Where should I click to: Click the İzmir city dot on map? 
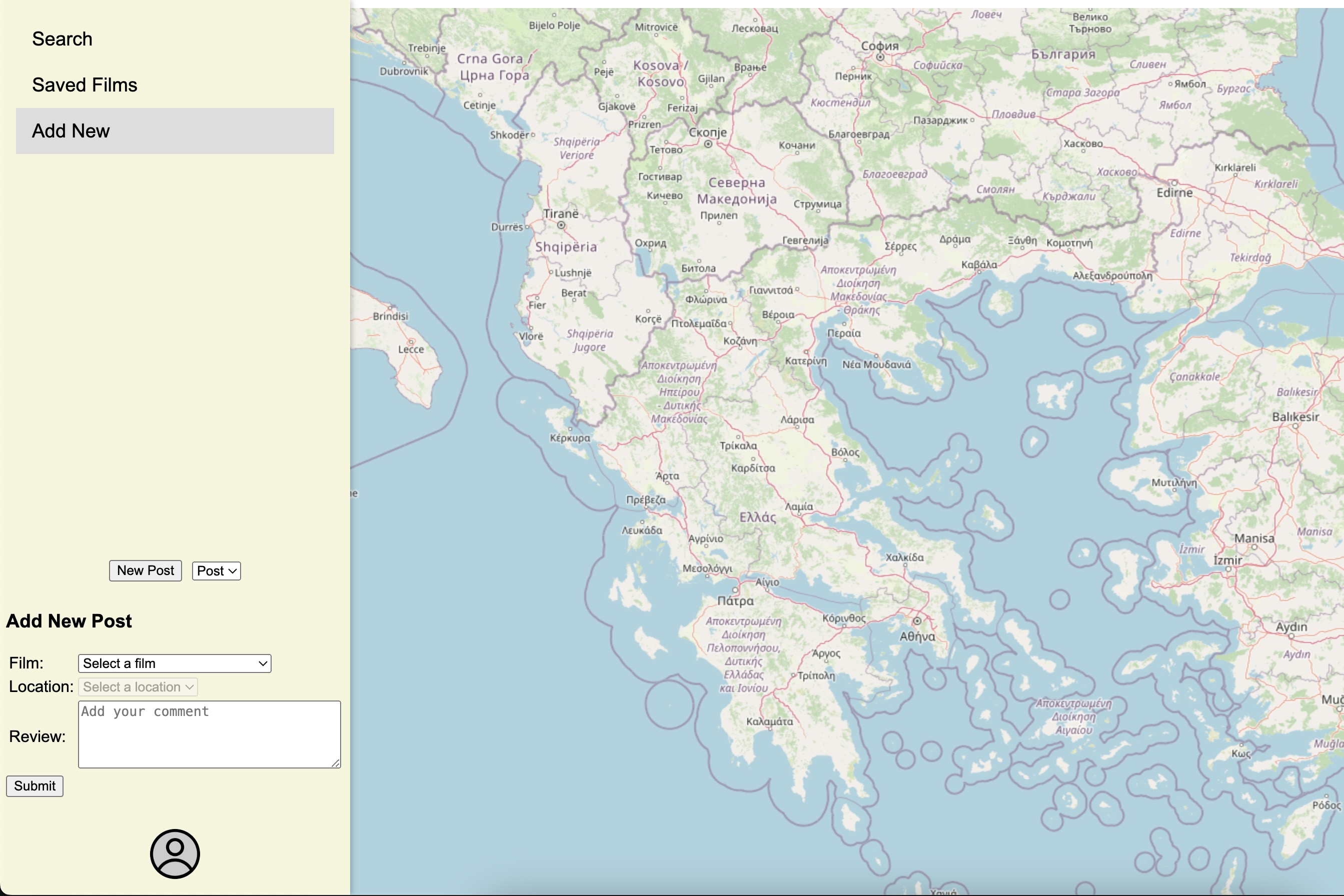pos(1228,569)
